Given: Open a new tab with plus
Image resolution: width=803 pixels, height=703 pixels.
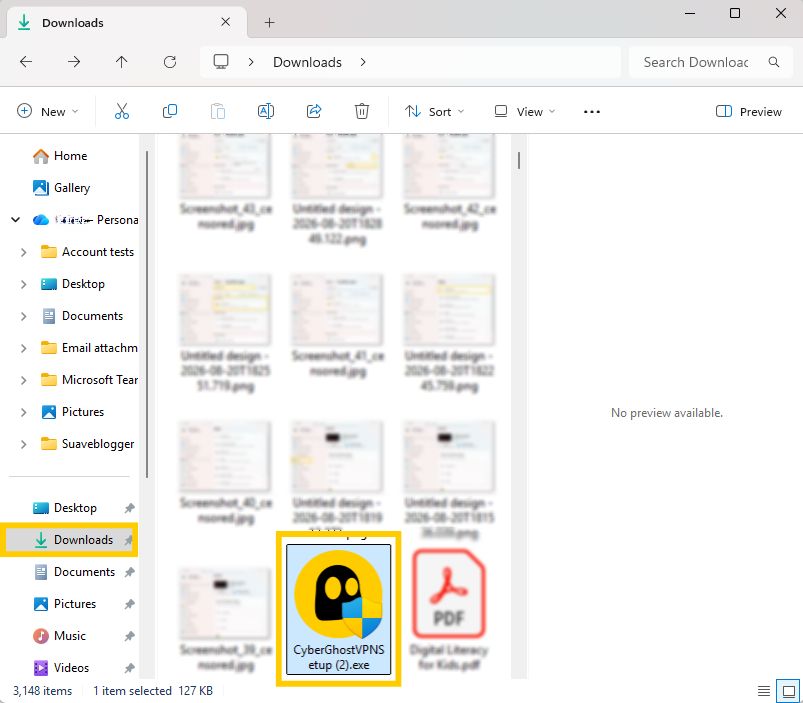Looking at the screenshot, I should [269, 23].
